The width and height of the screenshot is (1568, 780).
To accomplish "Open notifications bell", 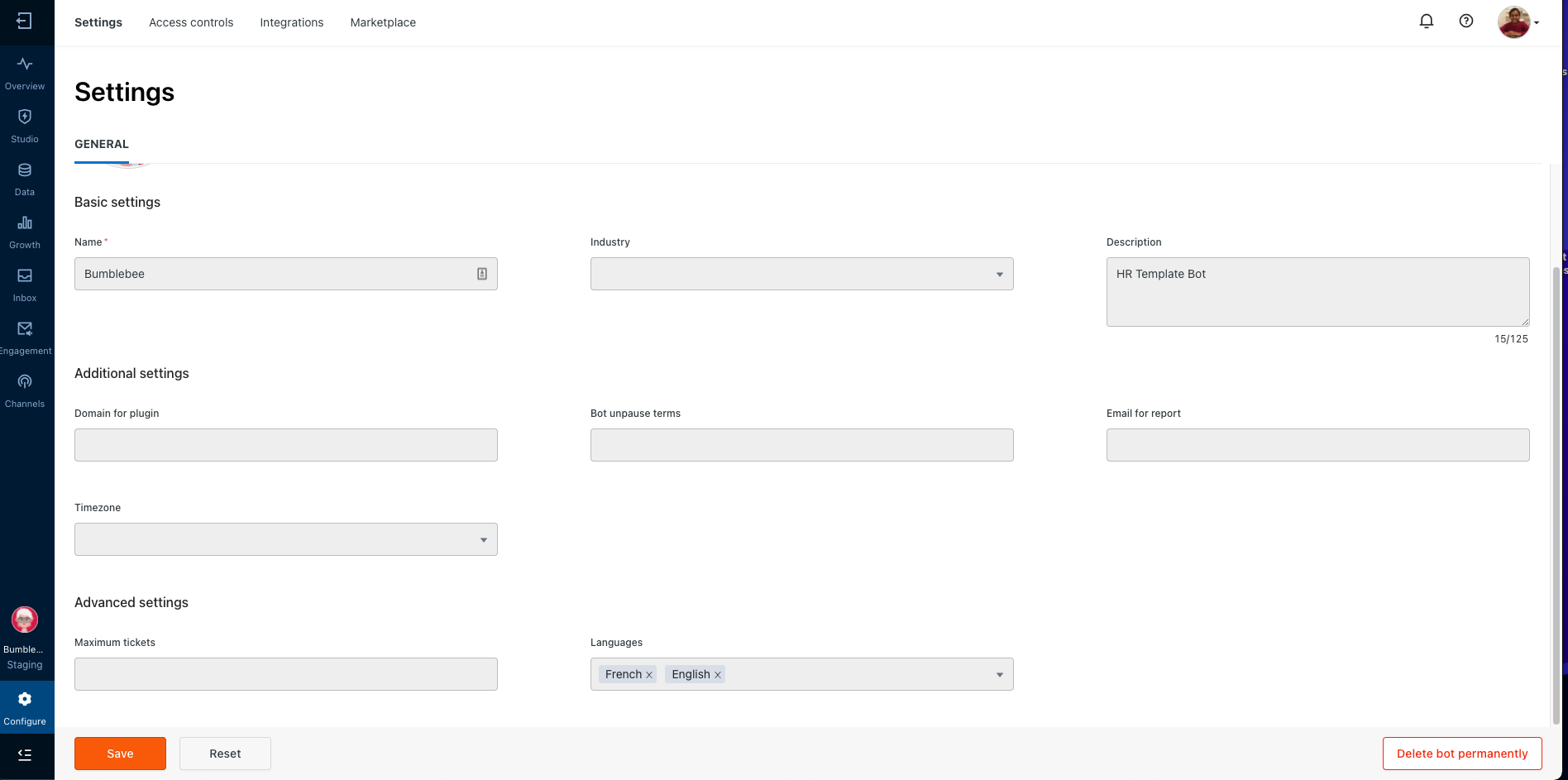I will pos(1427,22).
